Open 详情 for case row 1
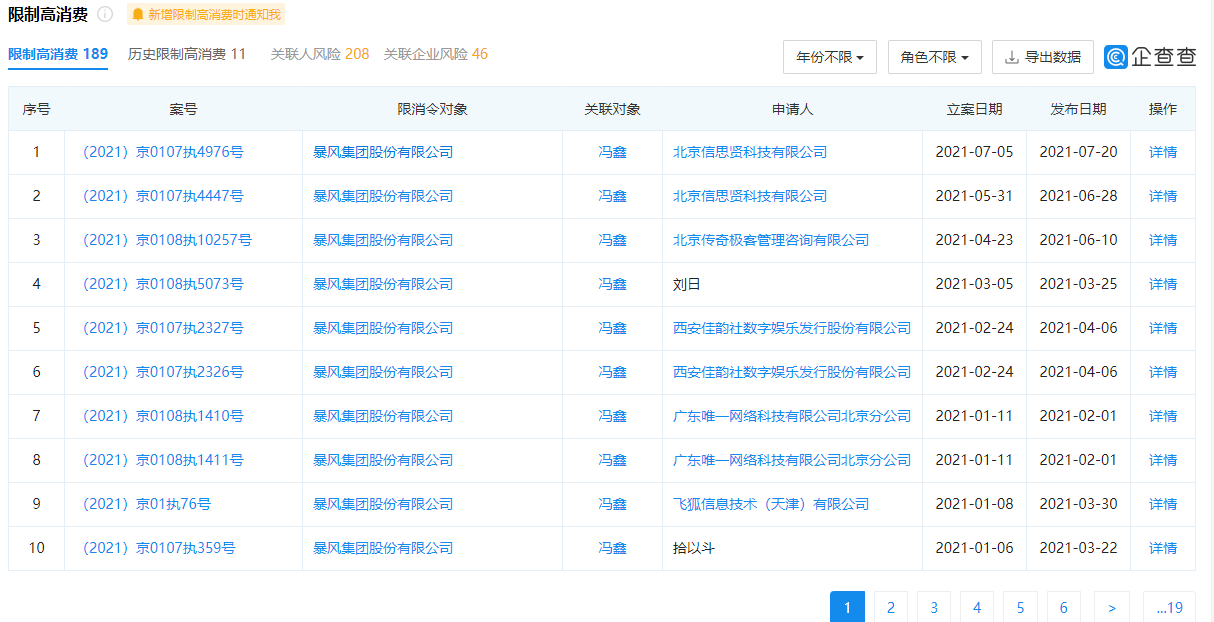 (1162, 151)
